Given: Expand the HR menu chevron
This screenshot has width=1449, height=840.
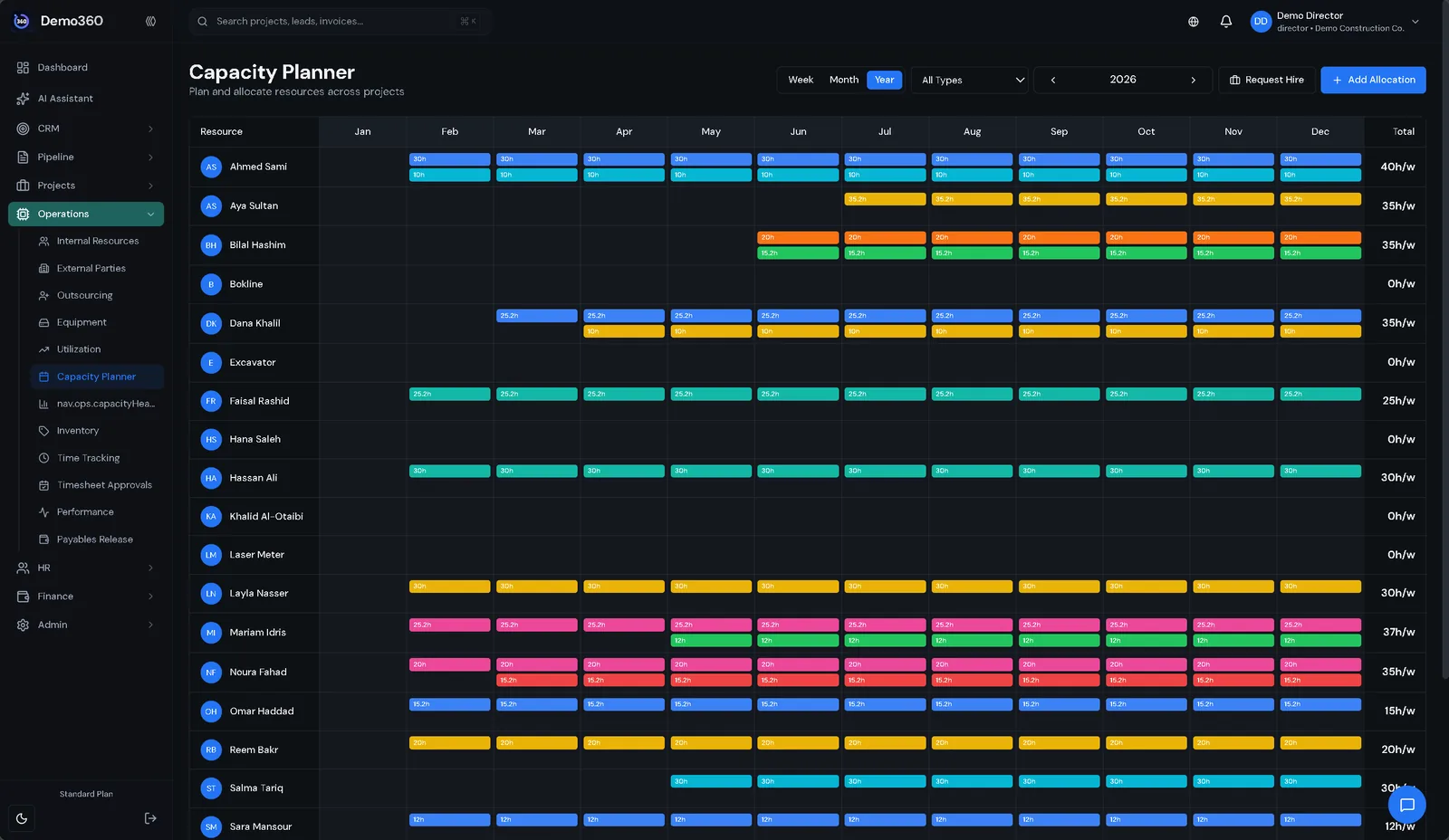Looking at the screenshot, I should click(x=150, y=568).
